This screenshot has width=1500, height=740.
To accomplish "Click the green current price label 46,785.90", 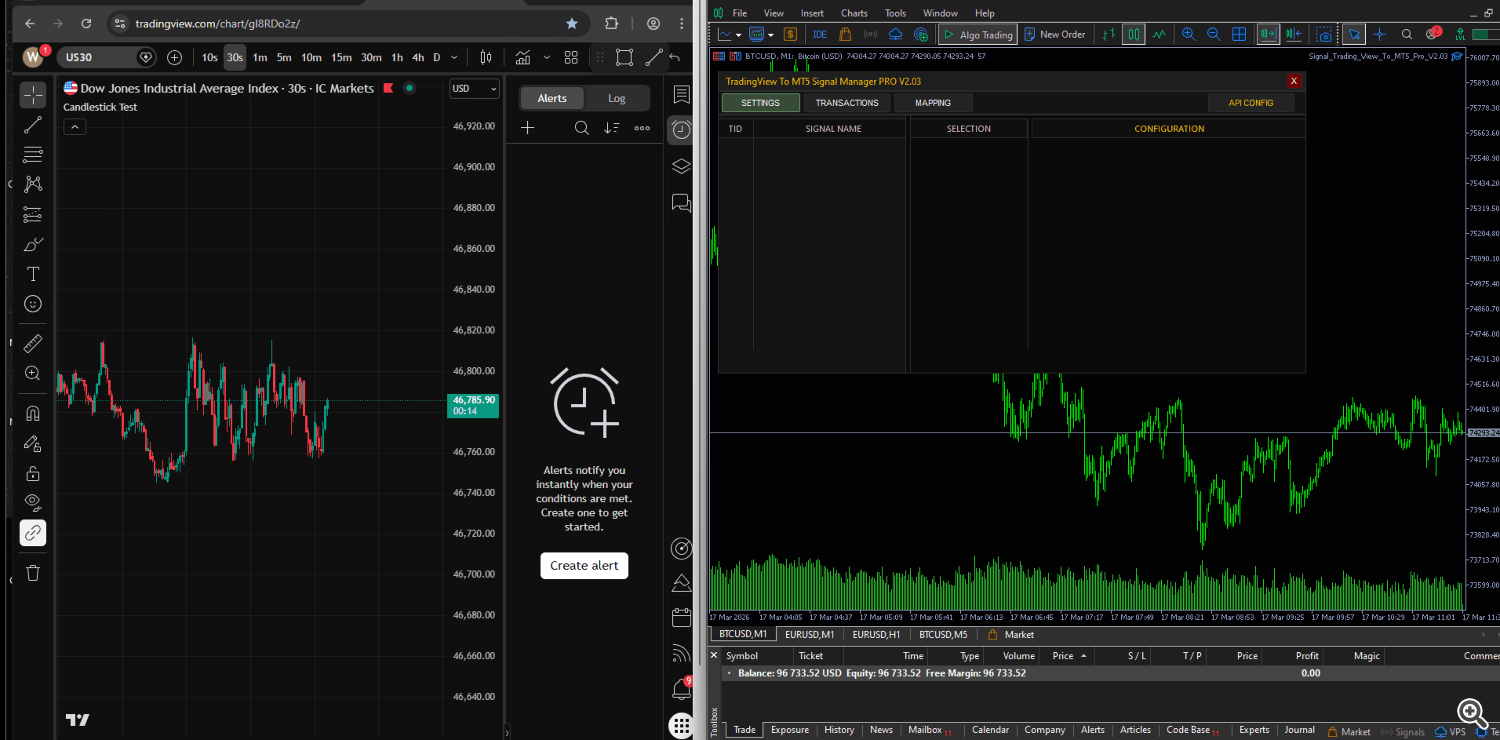I will pyautogui.click(x=473, y=405).
